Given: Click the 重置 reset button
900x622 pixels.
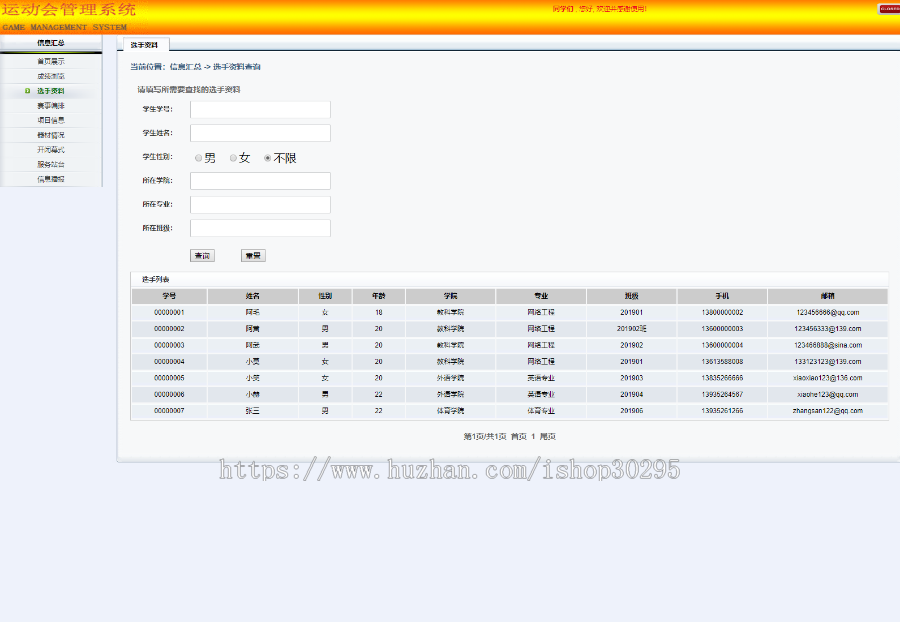Looking at the screenshot, I should pyautogui.click(x=252, y=254).
